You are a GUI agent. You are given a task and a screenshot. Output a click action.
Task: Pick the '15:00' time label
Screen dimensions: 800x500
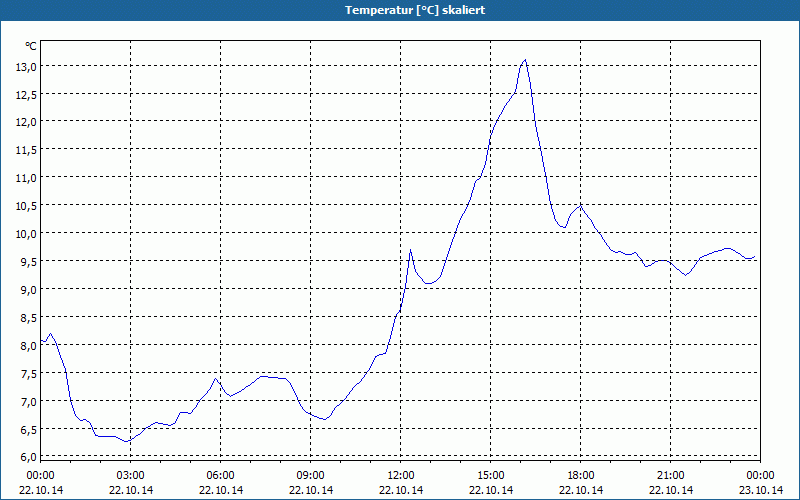coord(491,476)
